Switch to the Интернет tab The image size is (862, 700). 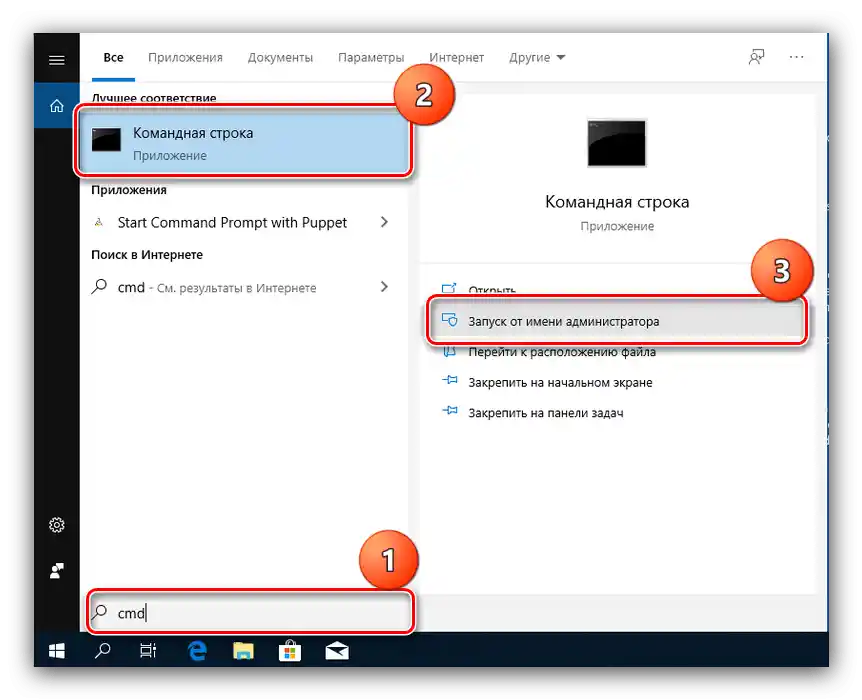pyautogui.click(x=456, y=57)
